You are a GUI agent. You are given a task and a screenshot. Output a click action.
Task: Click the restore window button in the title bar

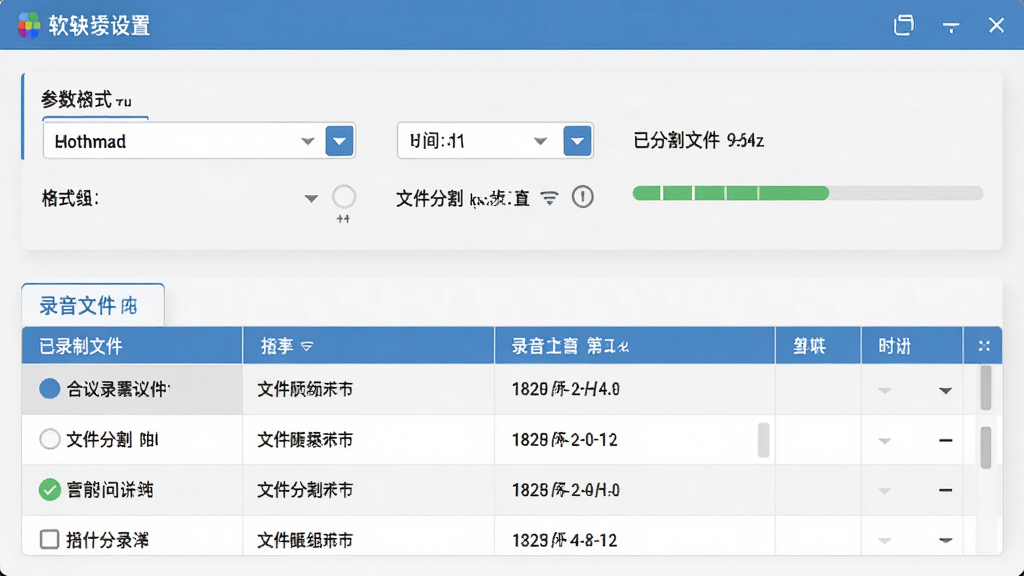point(904,25)
